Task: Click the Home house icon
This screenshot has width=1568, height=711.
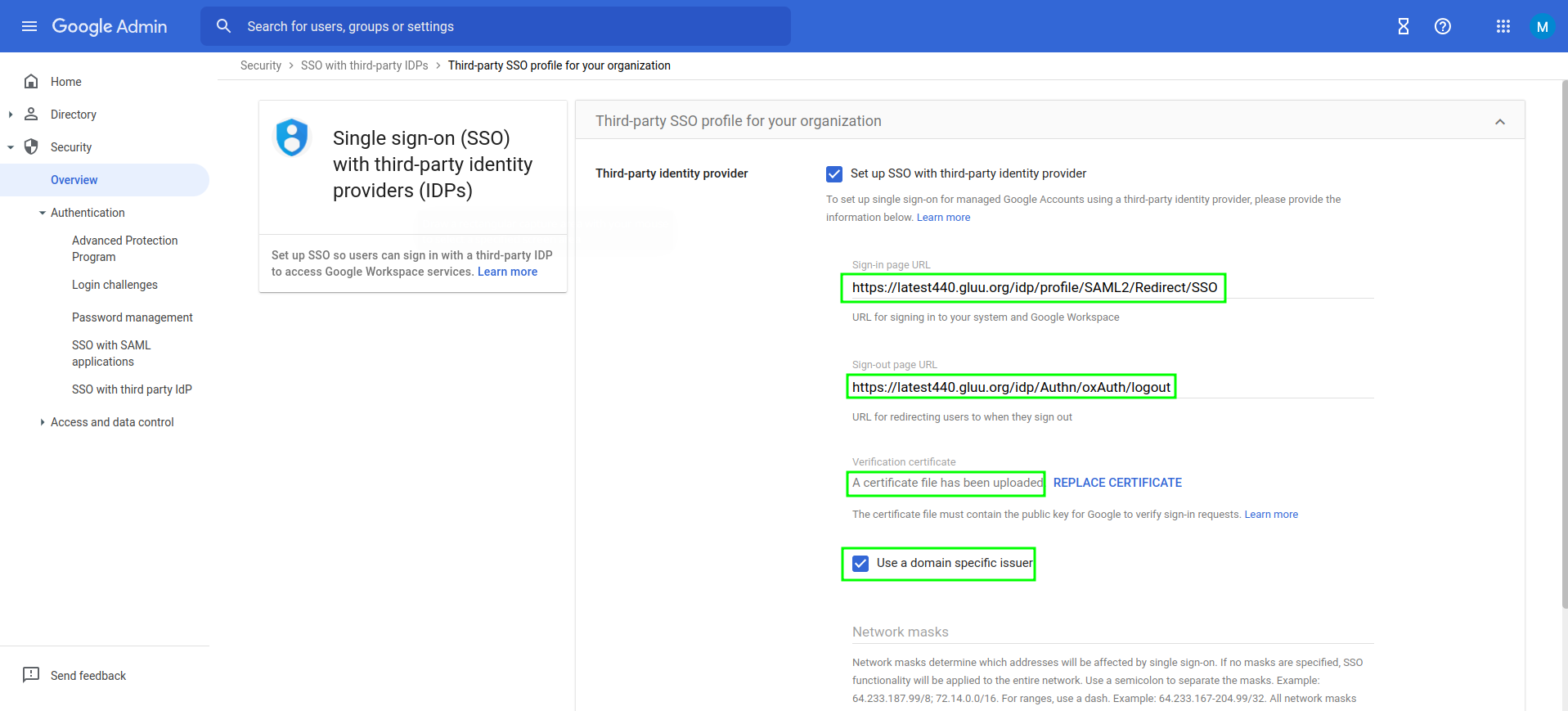Action: [x=31, y=82]
